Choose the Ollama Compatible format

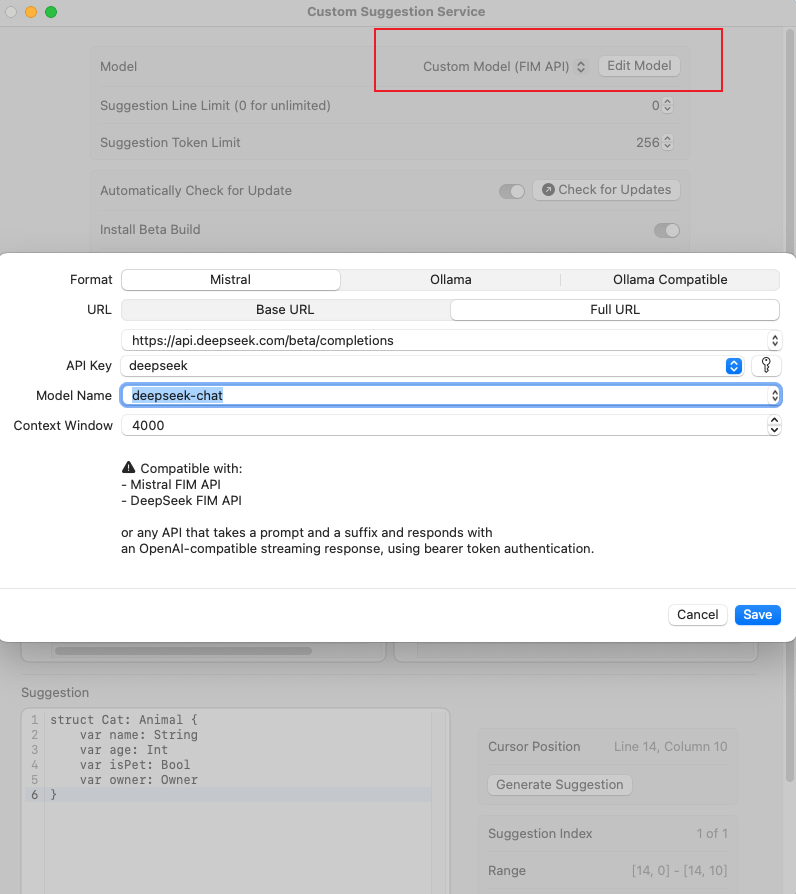[670, 280]
